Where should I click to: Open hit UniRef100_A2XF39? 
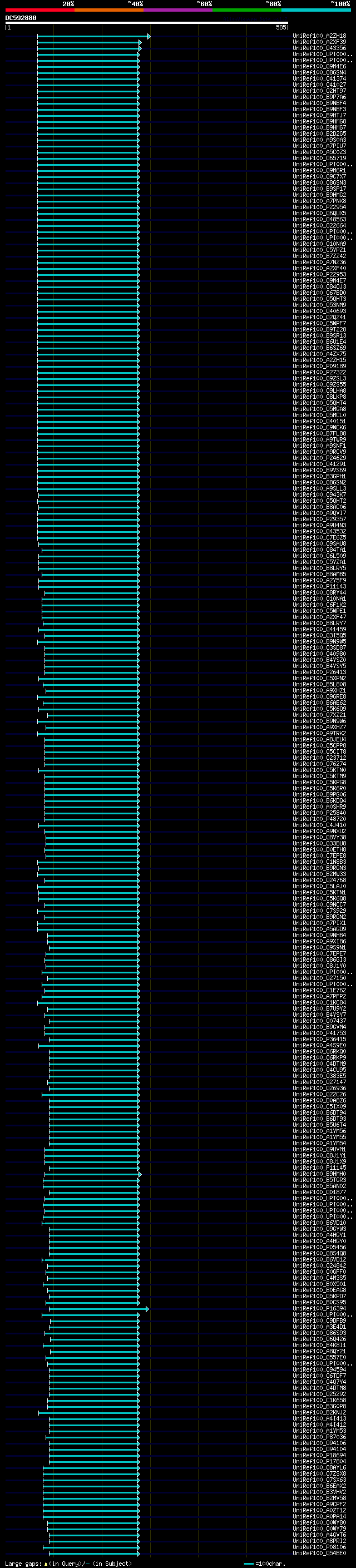[x=319, y=43]
